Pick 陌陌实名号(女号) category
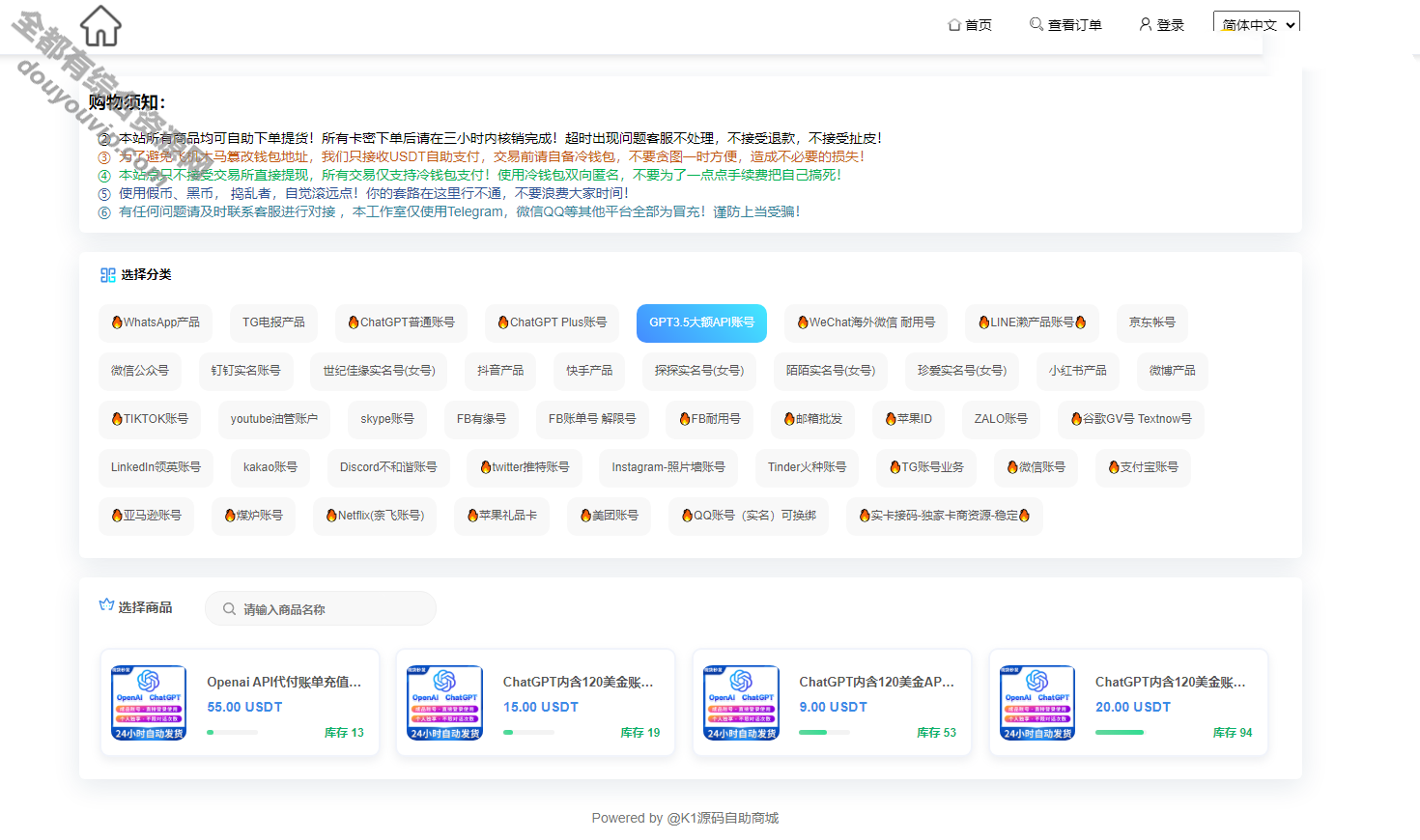Screen dimensions: 1420x840 tap(831, 371)
